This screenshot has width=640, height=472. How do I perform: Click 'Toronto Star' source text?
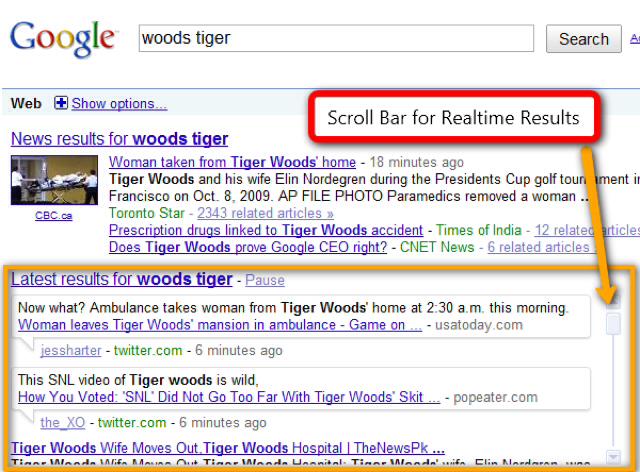coord(147,213)
